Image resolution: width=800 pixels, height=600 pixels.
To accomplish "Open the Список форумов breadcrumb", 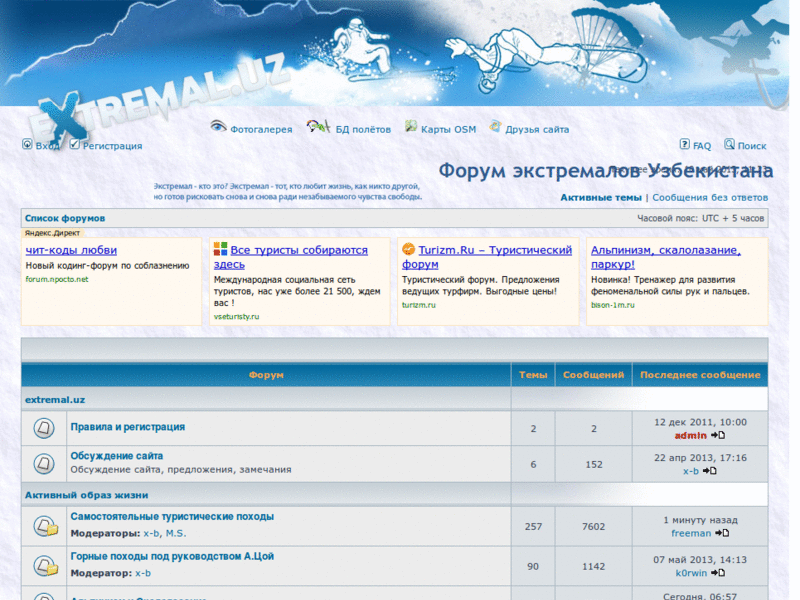I will coord(65,218).
